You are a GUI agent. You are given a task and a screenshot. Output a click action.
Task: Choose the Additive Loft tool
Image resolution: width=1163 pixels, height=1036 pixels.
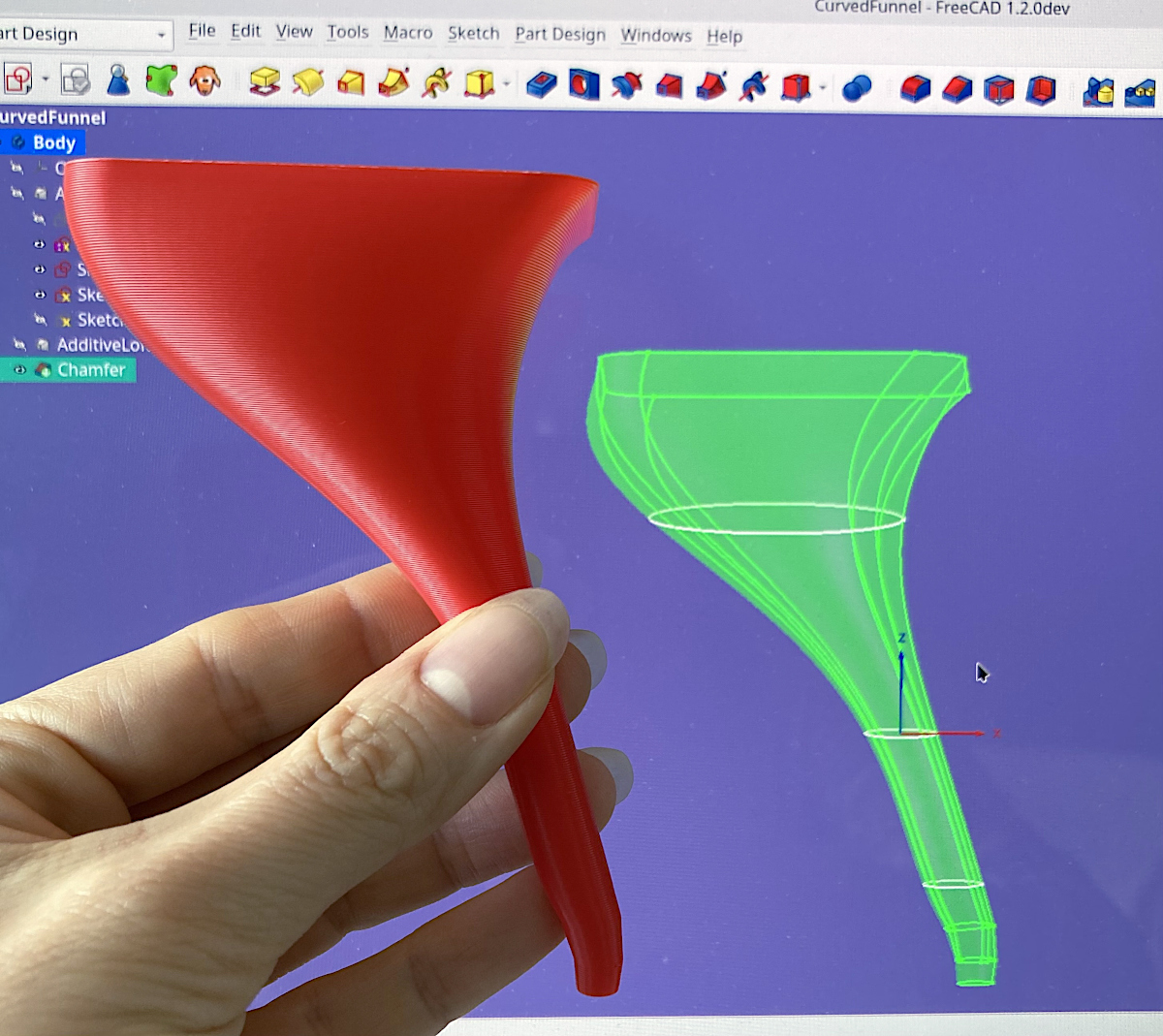[351, 83]
